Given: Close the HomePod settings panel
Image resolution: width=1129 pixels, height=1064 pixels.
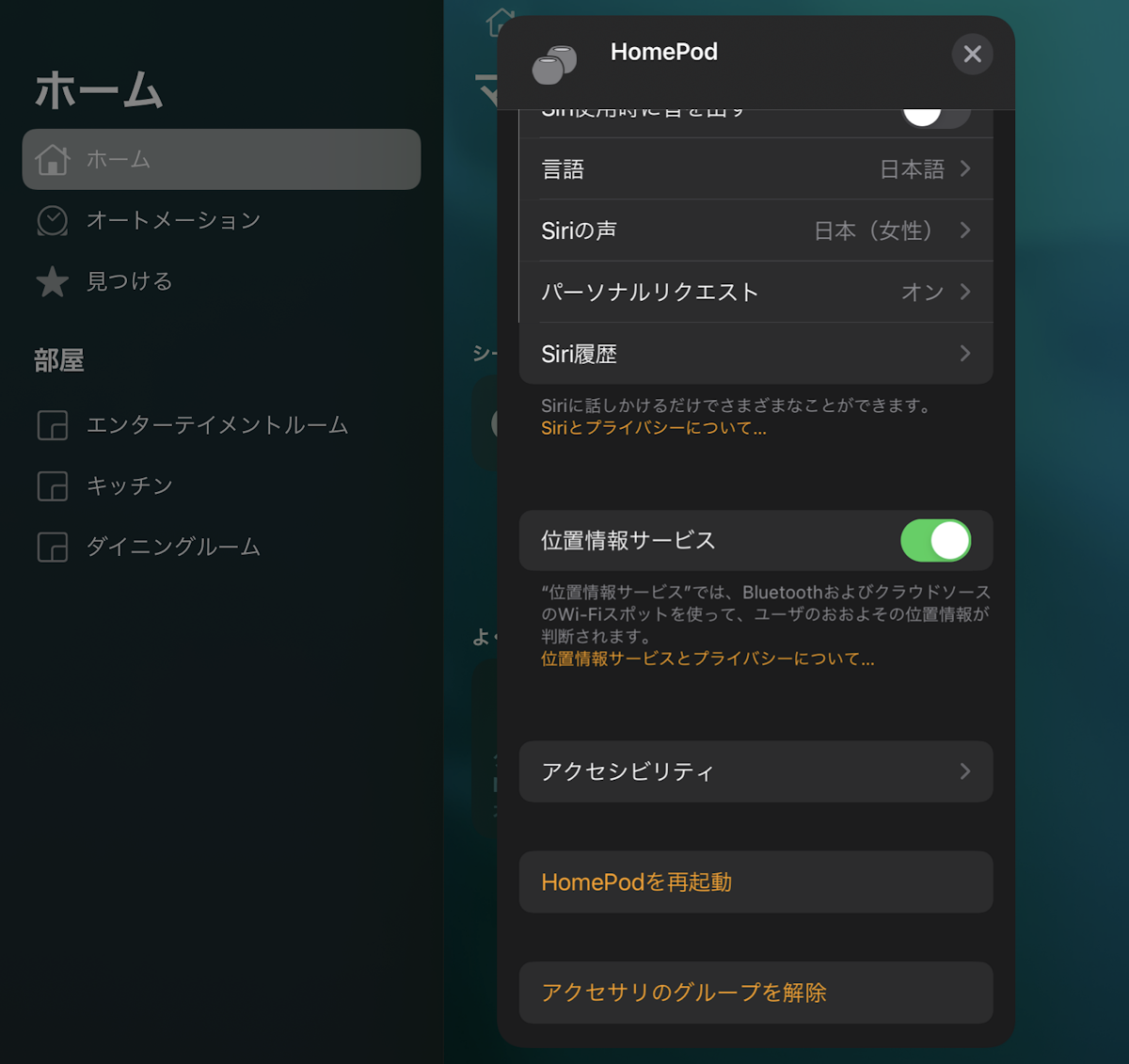Looking at the screenshot, I should [x=973, y=54].
